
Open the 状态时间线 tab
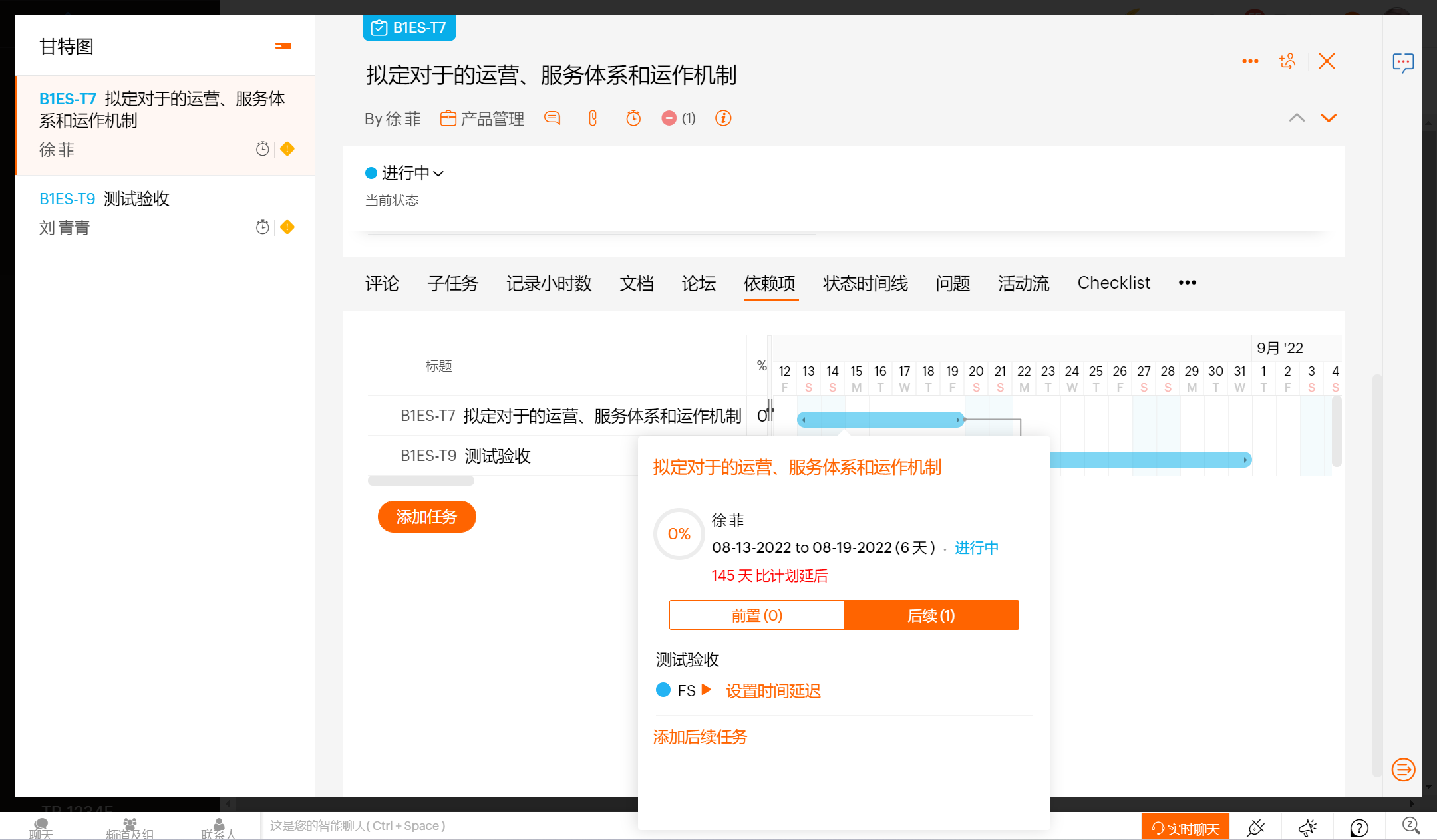pos(865,283)
